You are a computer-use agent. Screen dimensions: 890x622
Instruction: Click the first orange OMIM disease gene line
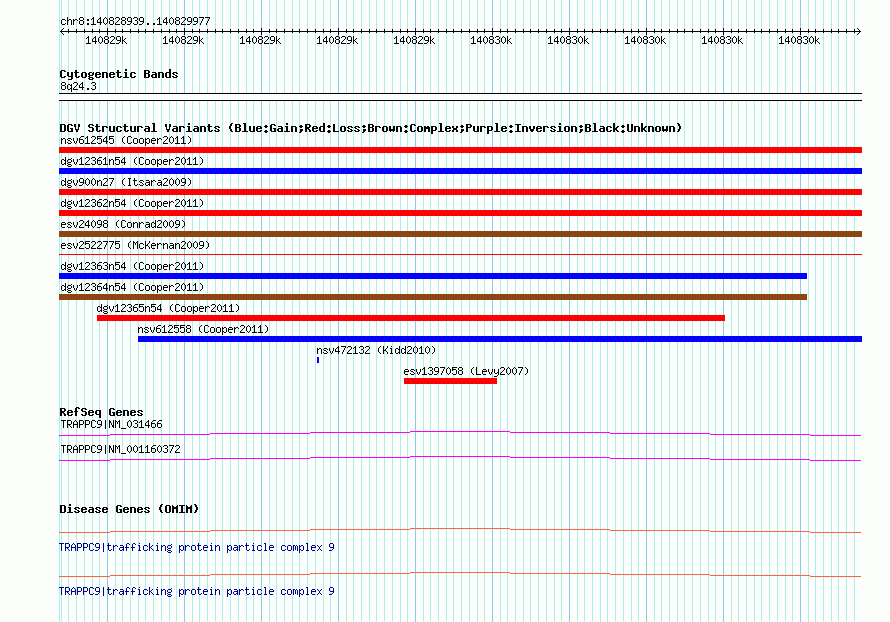click(x=460, y=531)
